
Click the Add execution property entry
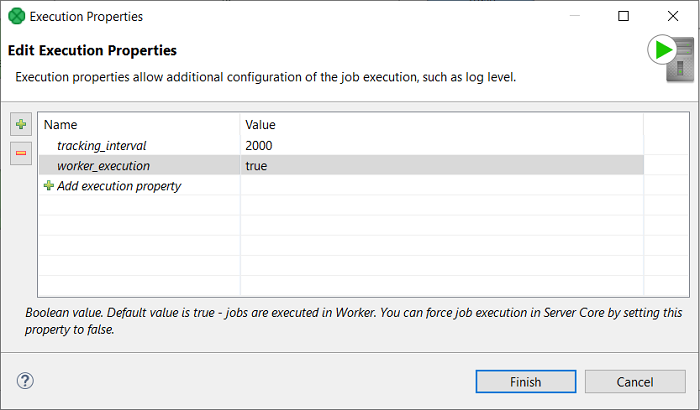click(x=118, y=186)
